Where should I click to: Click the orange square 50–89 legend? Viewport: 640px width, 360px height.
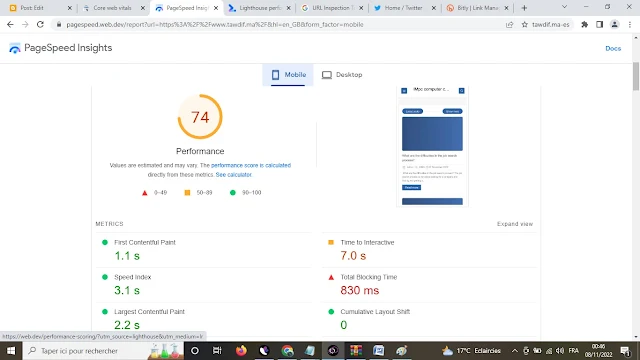(198, 193)
